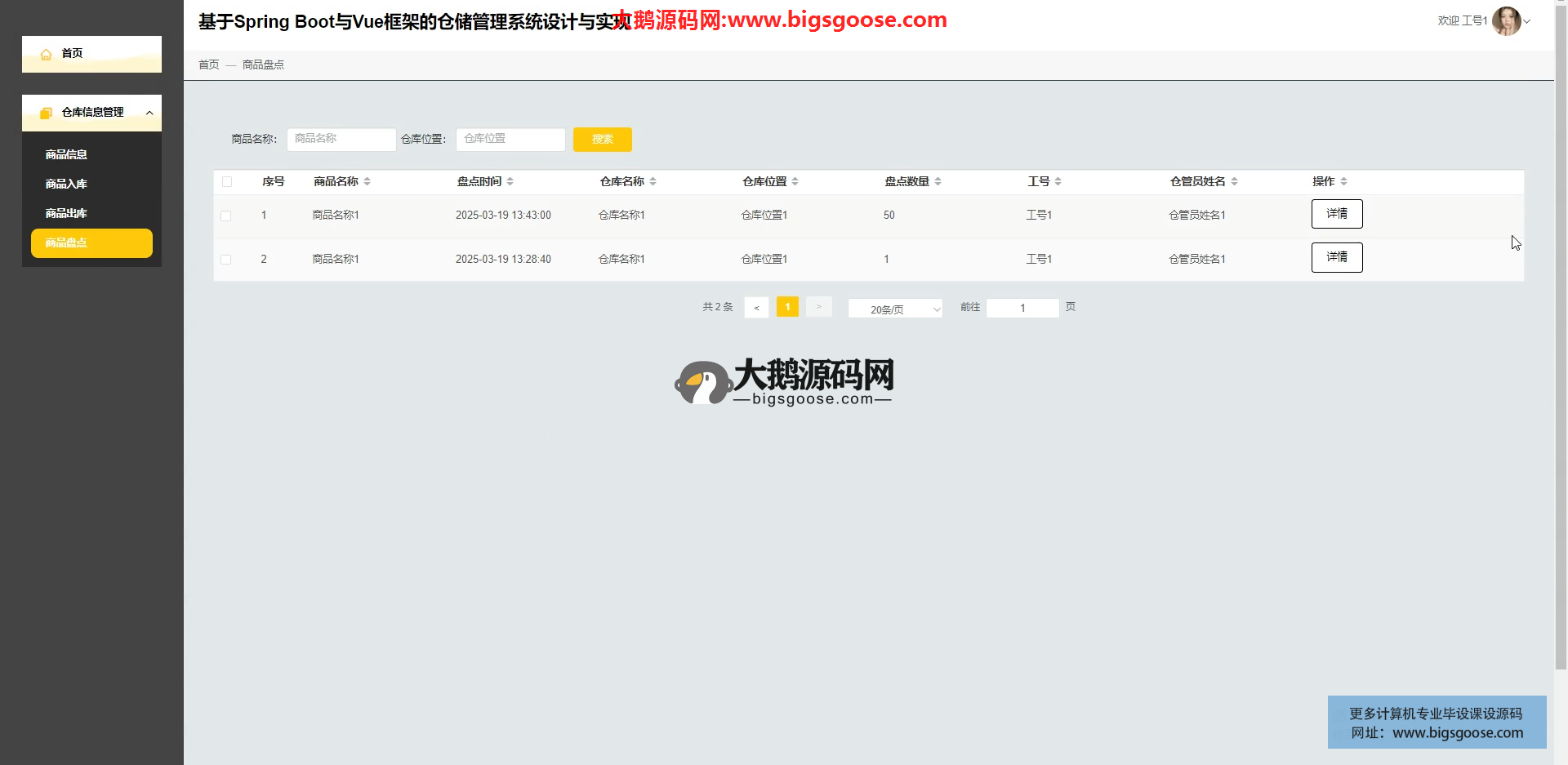This screenshot has height=765, width=1568.
Task: Open the user dropdown arrow beside avatar
Action: (1527, 21)
